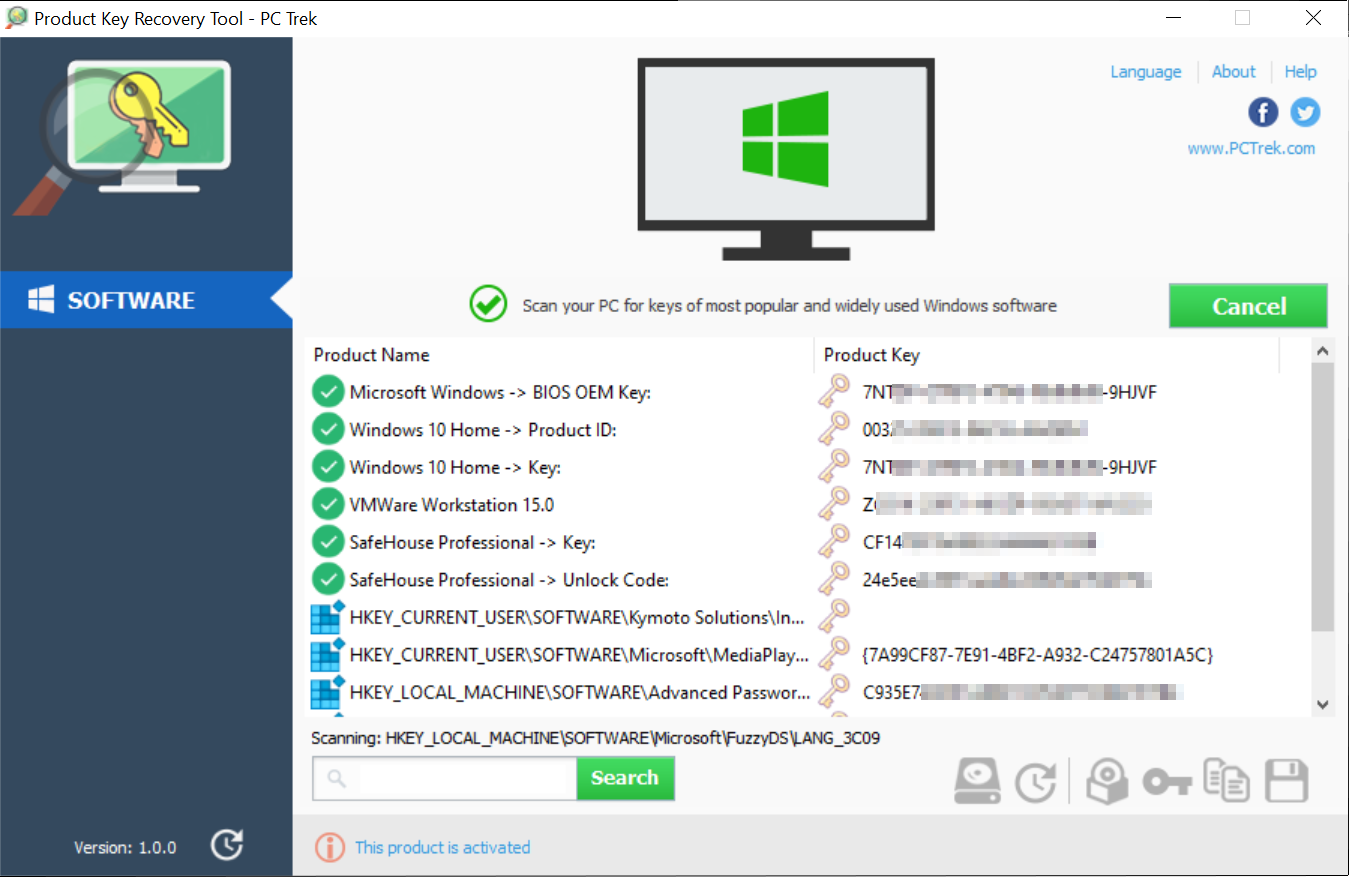Click key icon in SafeHouse Unlock Code row
The height and width of the screenshot is (877, 1349).
834,579
